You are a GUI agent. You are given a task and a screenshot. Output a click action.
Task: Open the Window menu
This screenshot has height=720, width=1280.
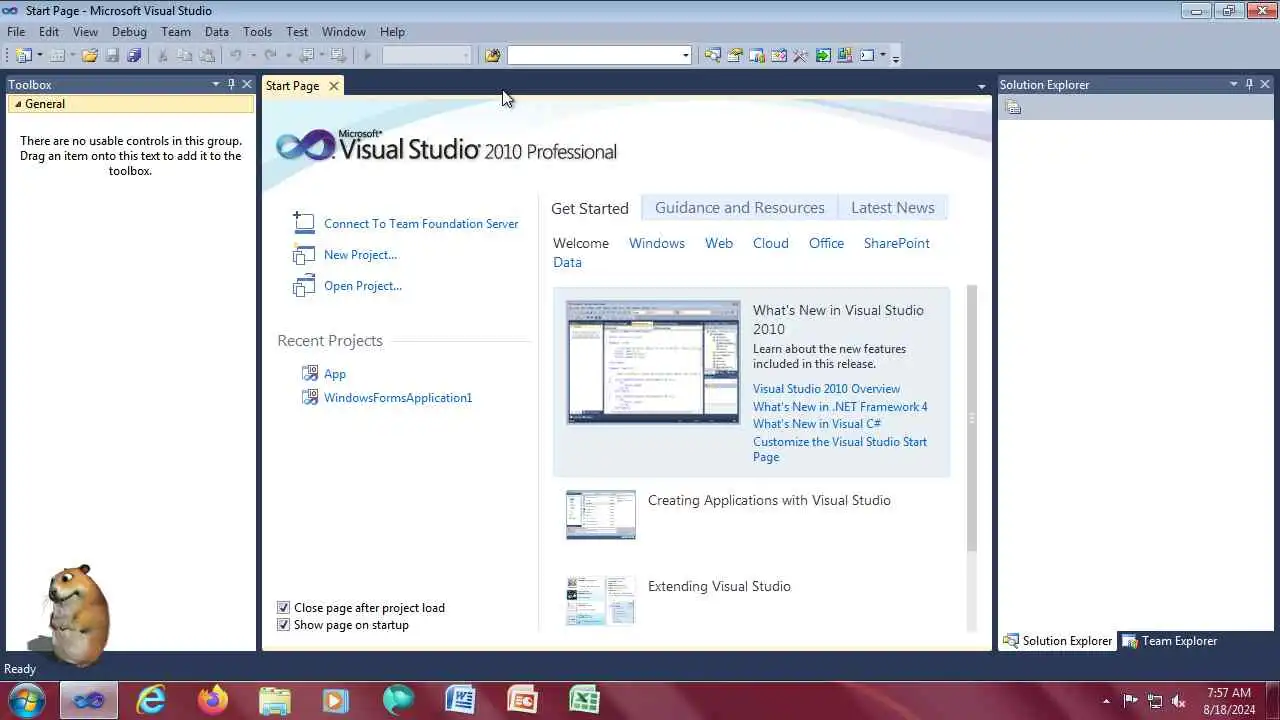343,32
